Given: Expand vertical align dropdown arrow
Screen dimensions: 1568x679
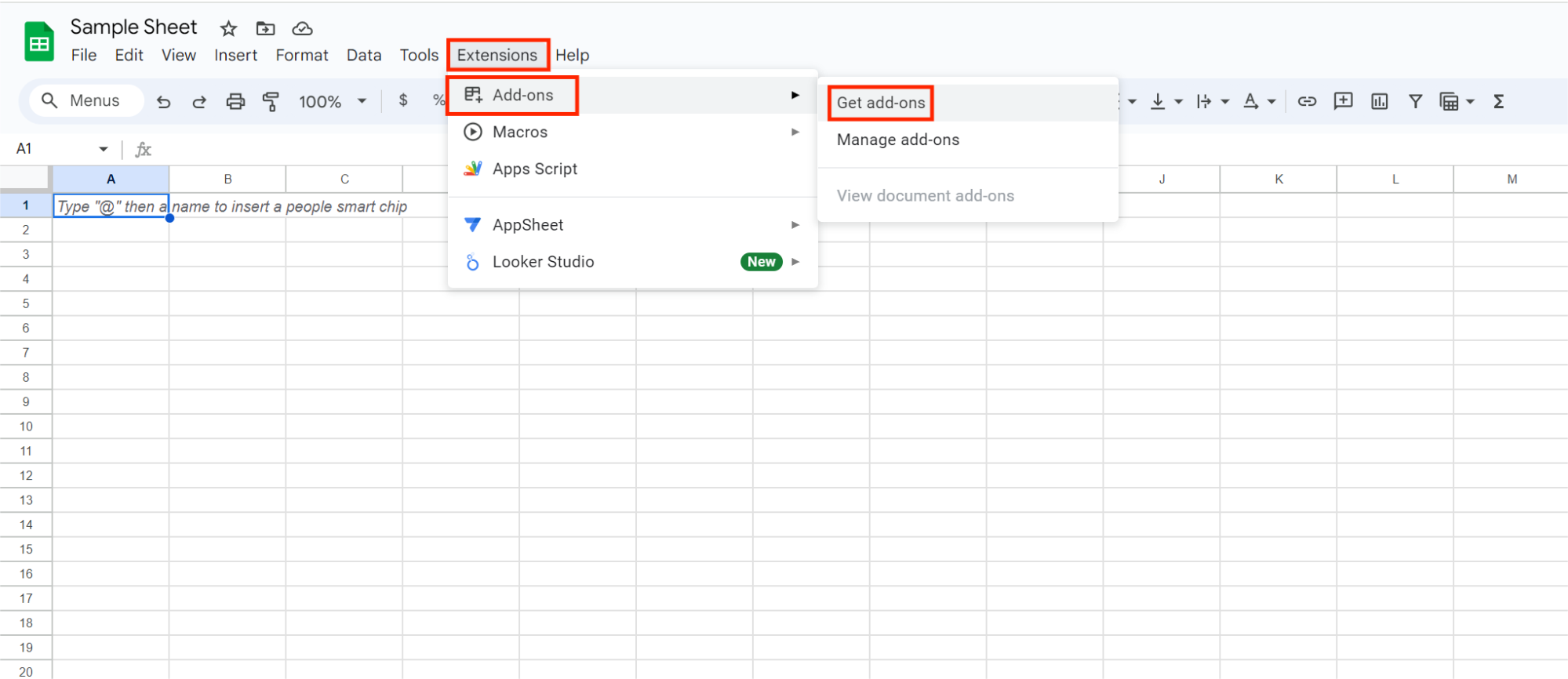Looking at the screenshot, I should 1178,101.
